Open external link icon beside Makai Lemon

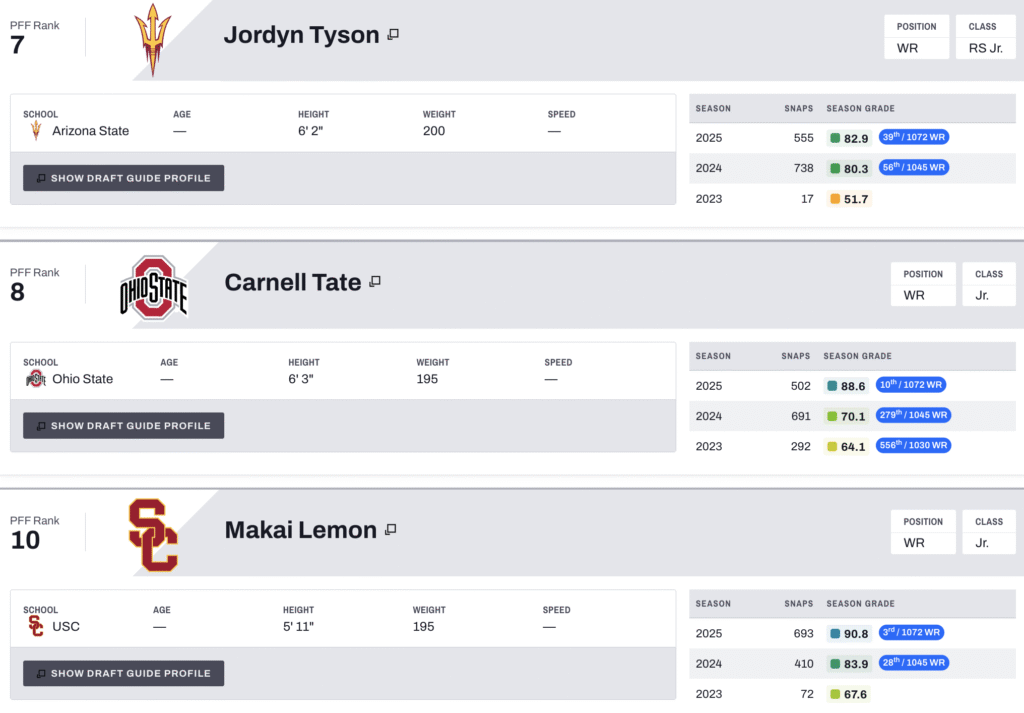click(x=391, y=530)
